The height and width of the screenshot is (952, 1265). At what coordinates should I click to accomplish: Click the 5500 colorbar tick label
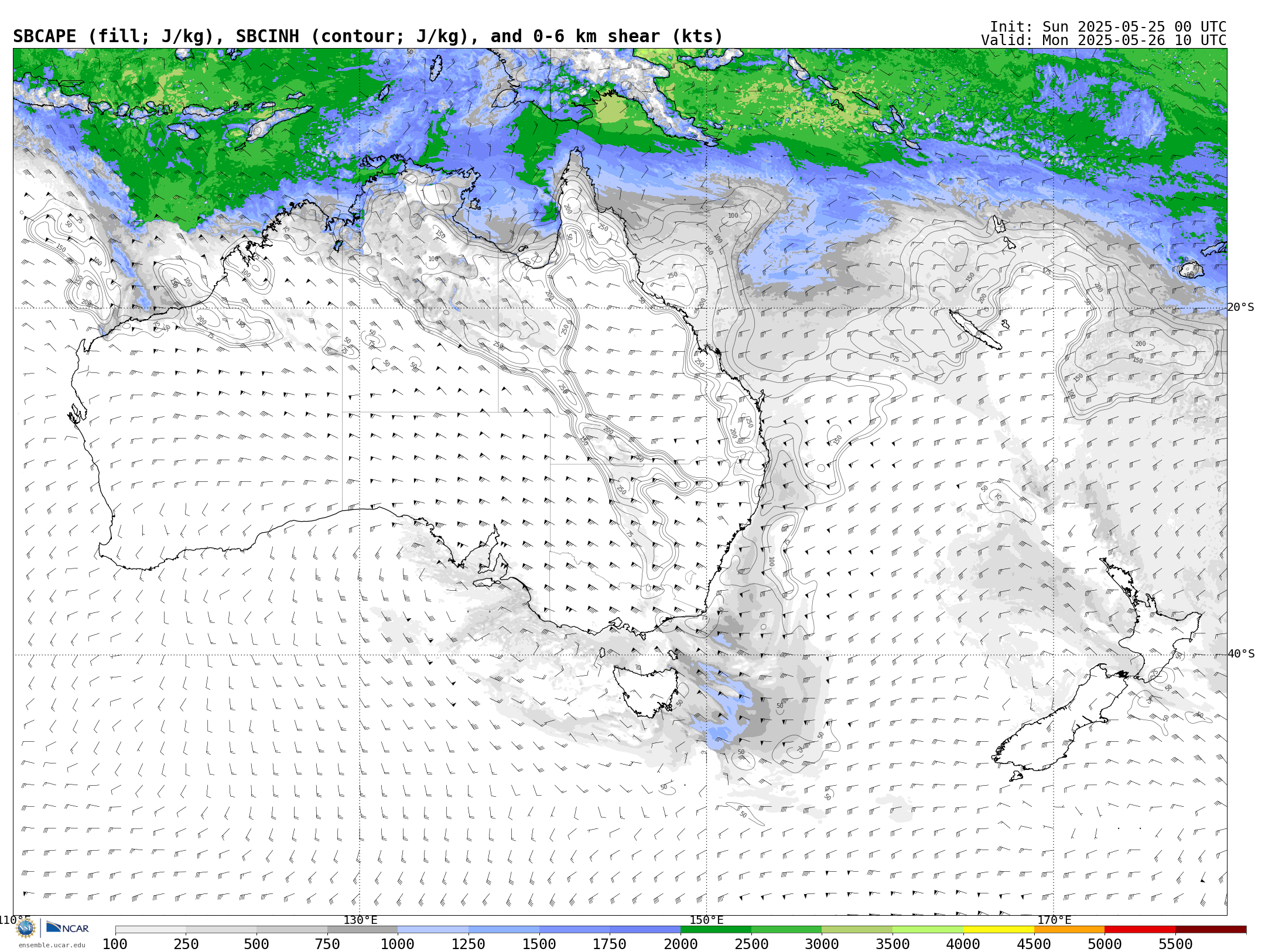point(1175,944)
